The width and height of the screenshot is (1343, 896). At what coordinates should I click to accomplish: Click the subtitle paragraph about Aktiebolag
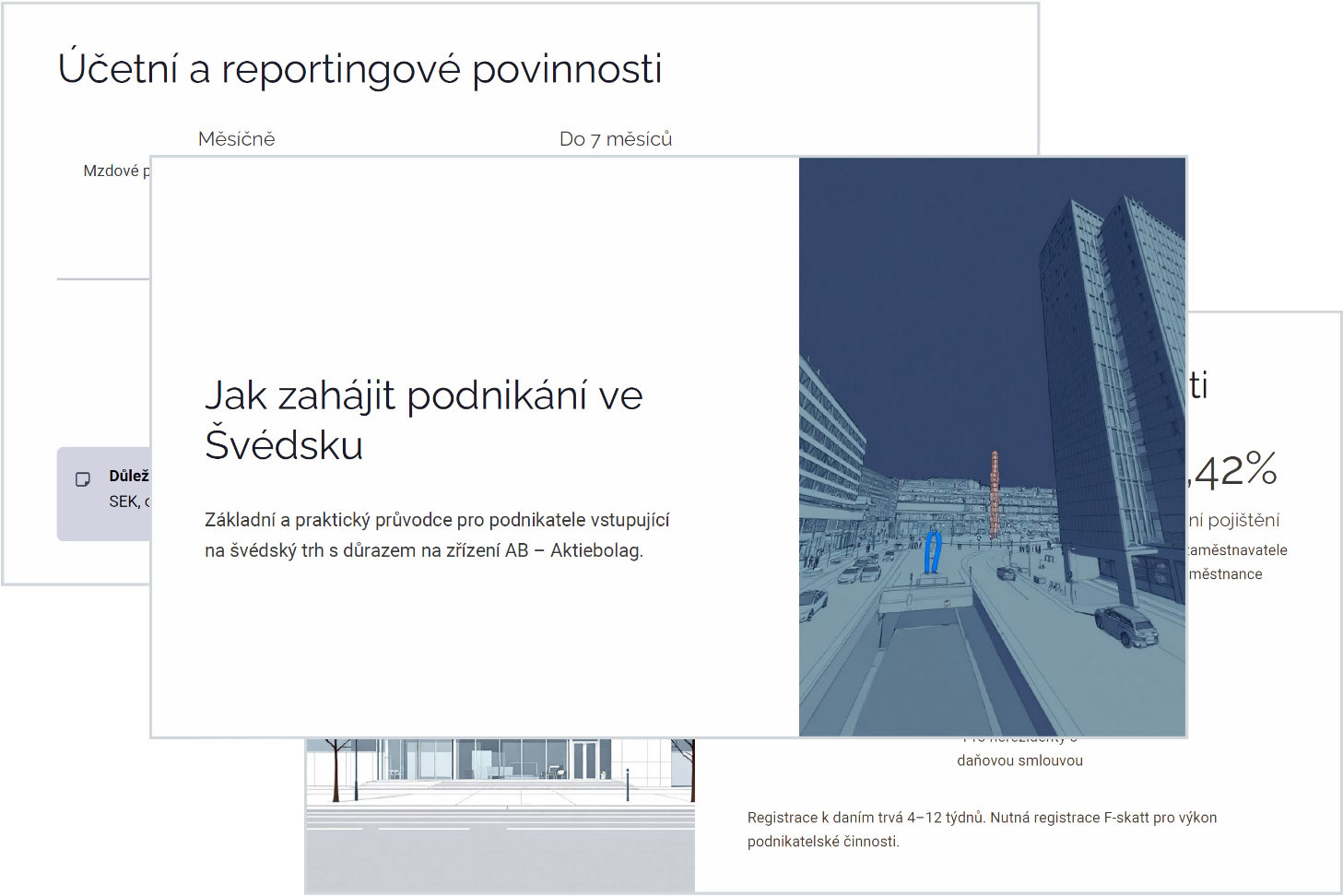tap(436, 536)
